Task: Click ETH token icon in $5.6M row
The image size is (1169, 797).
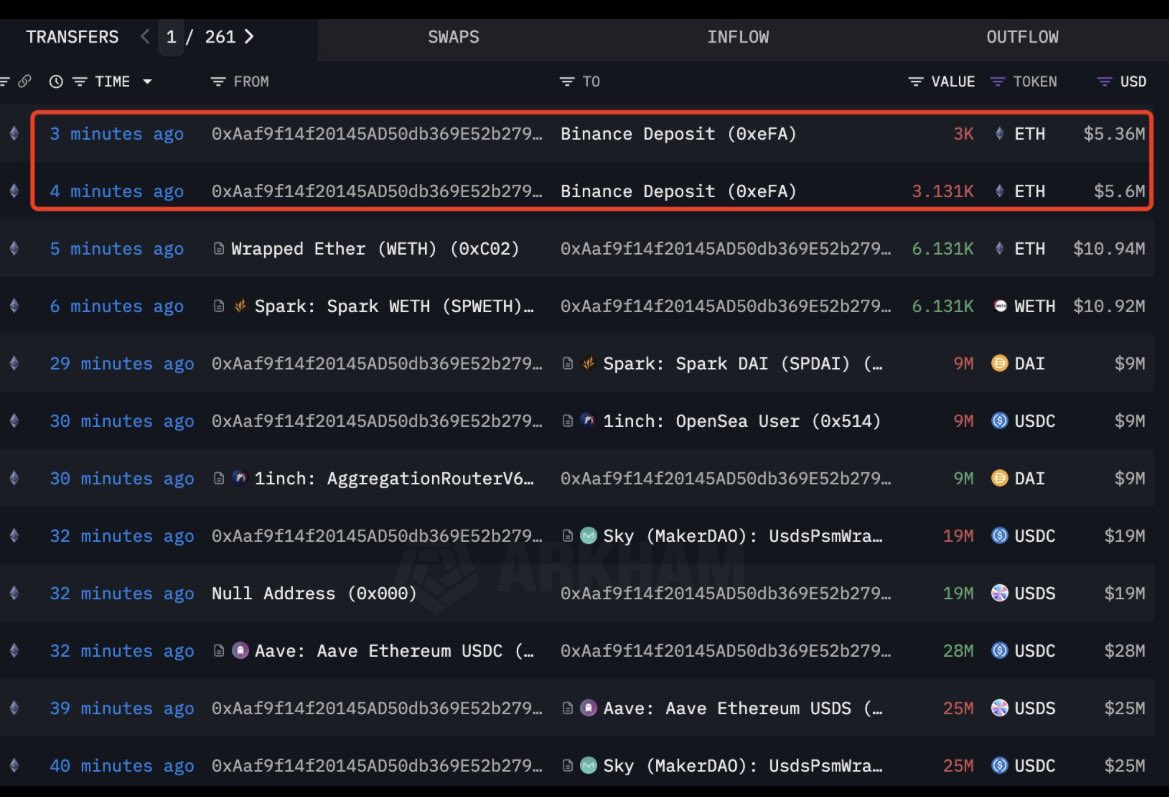Action: (999, 192)
